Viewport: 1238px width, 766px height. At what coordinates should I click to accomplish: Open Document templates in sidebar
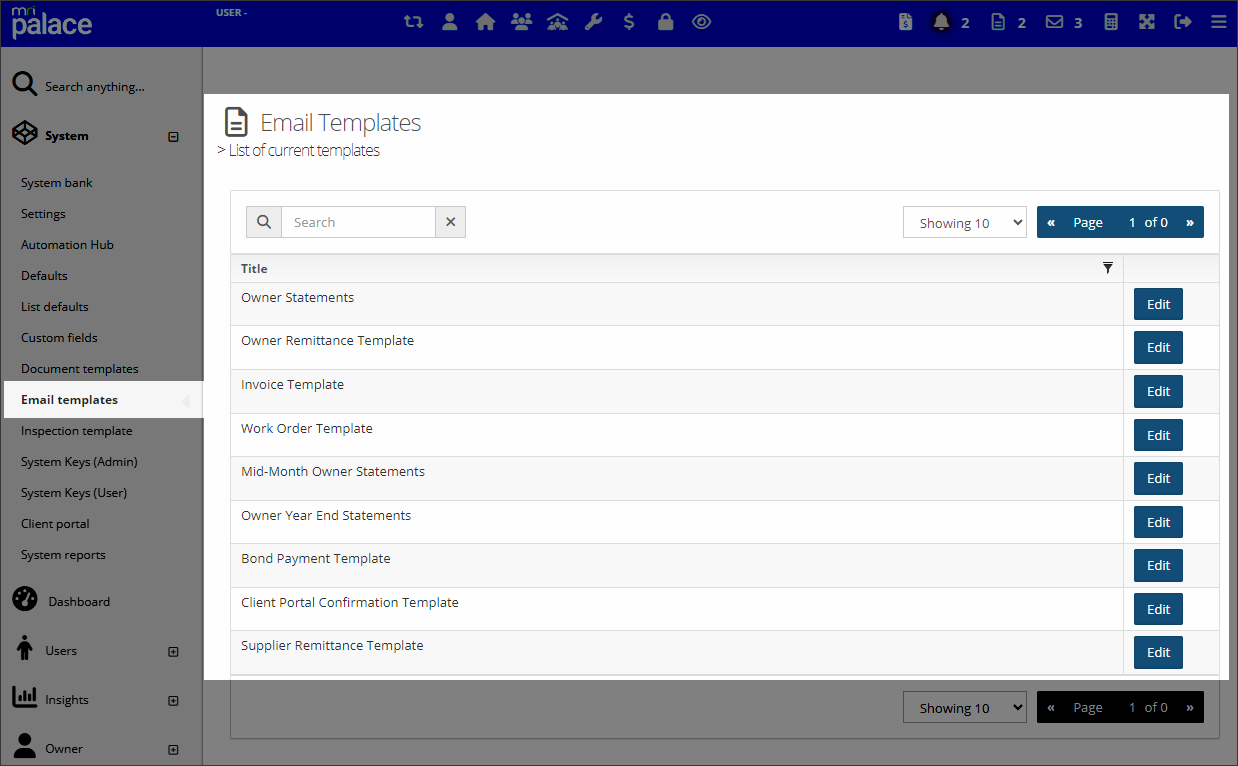tap(80, 369)
